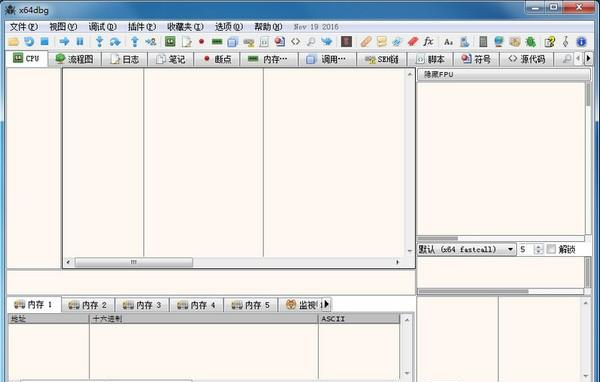The height and width of the screenshot is (382, 600).
Task: Click the call stack toolbar icon
Action: click(233, 42)
